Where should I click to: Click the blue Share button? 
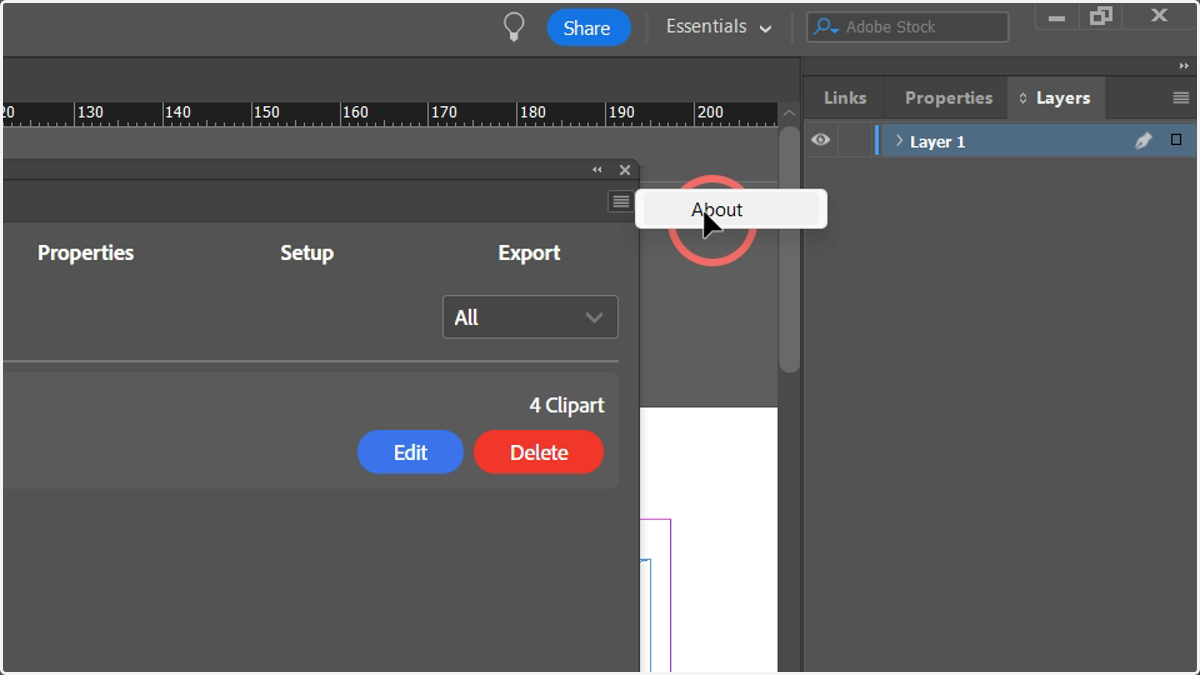[x=588, y=28]
